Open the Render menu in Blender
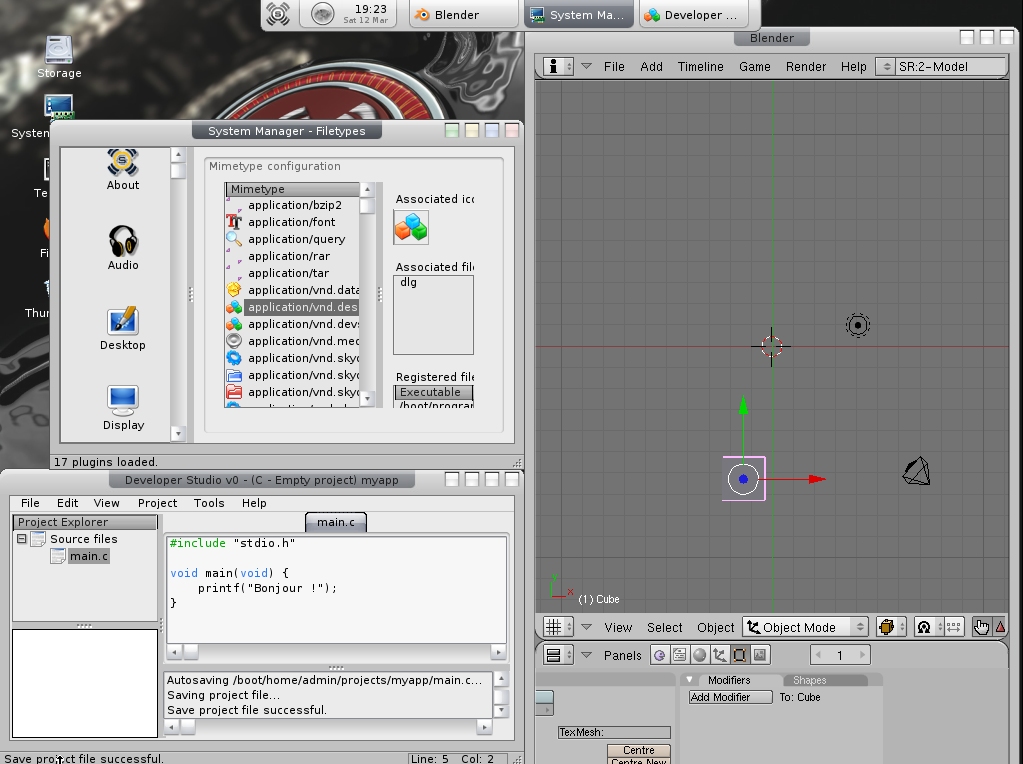This screenshot has width=1023, height=764. (x=805, y=67)
